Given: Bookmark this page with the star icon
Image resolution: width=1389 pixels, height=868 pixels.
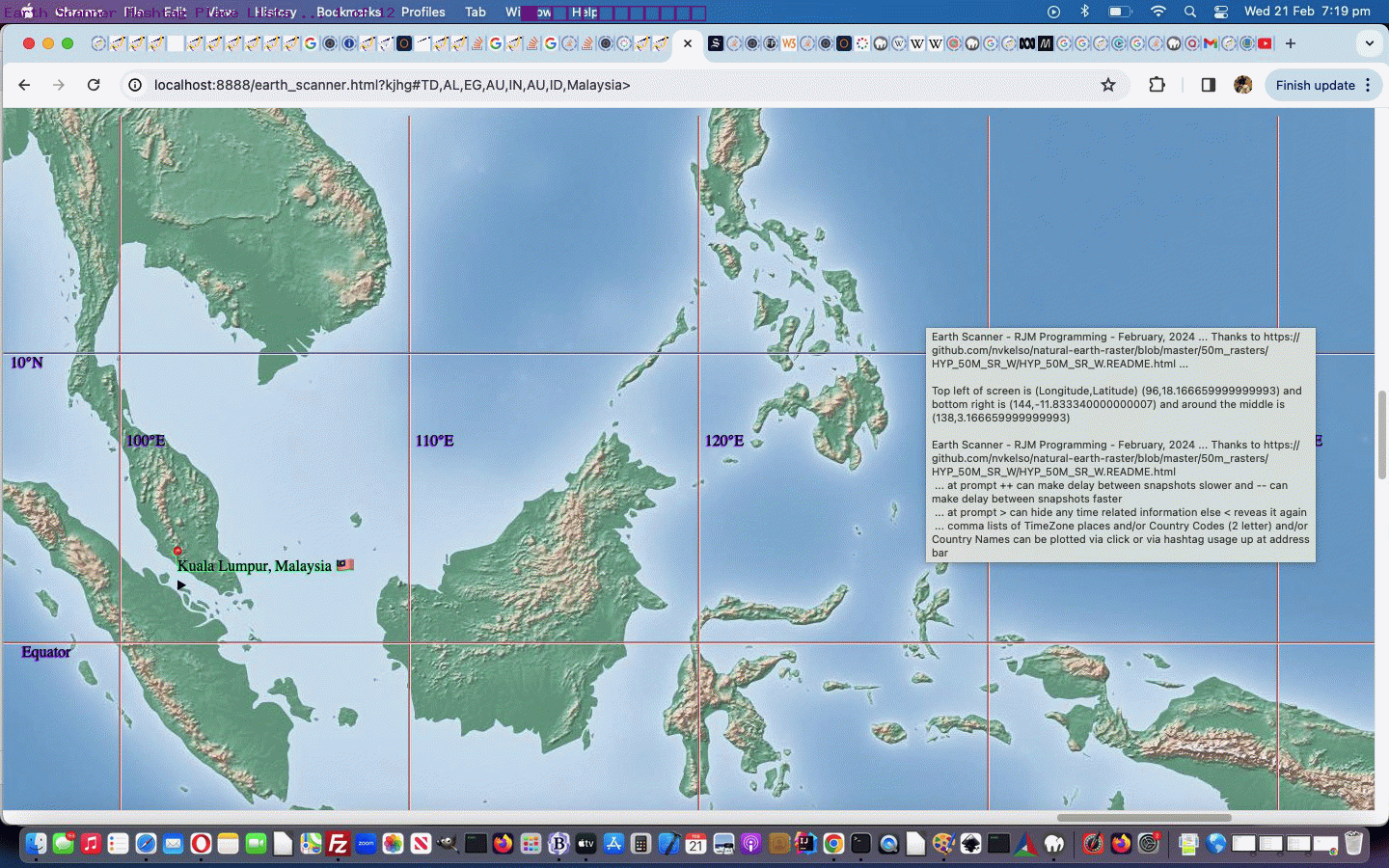Looking at the screenshot, I should 1108,85.
